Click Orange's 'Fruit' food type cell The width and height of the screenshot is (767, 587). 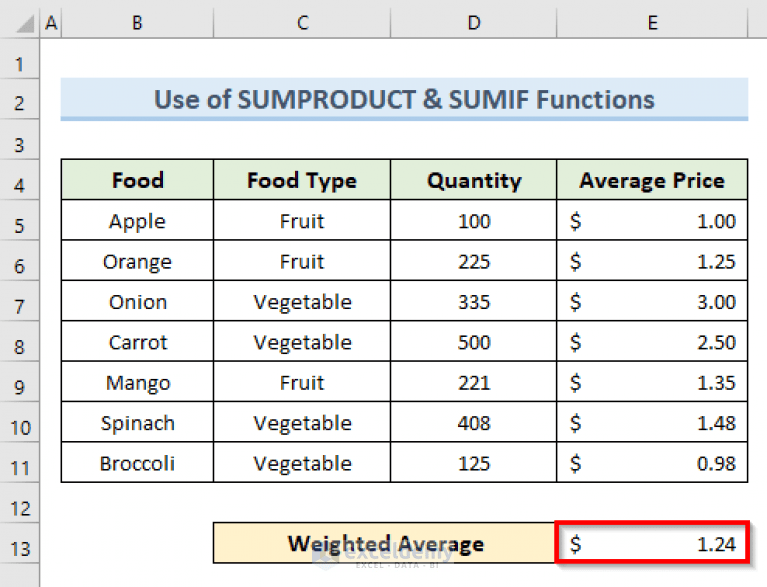302,261
